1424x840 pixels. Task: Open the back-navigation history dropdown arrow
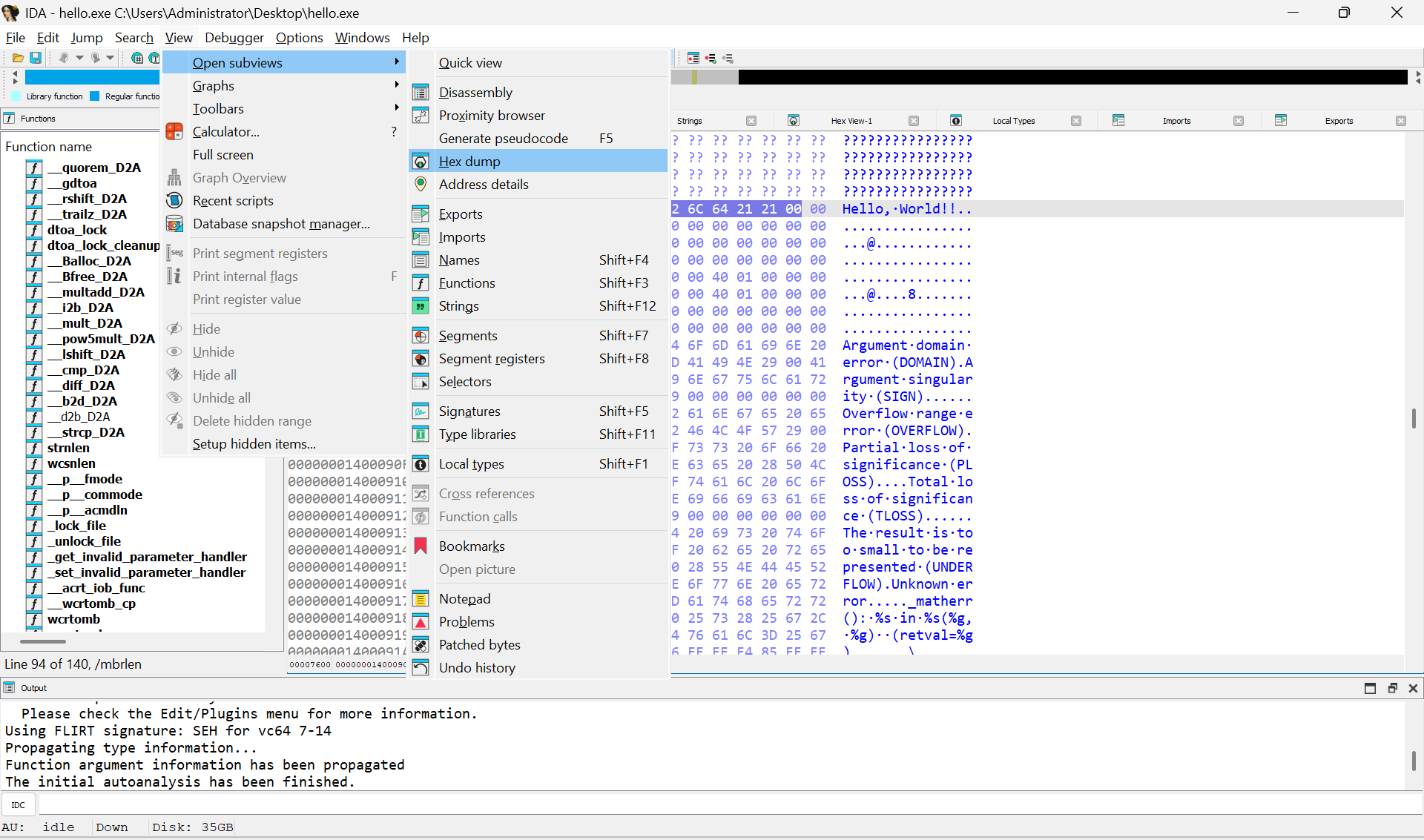coord(79,58)
